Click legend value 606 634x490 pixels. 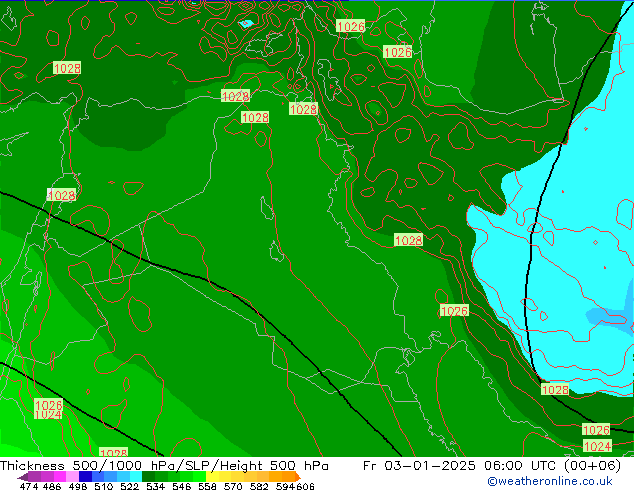305,486
